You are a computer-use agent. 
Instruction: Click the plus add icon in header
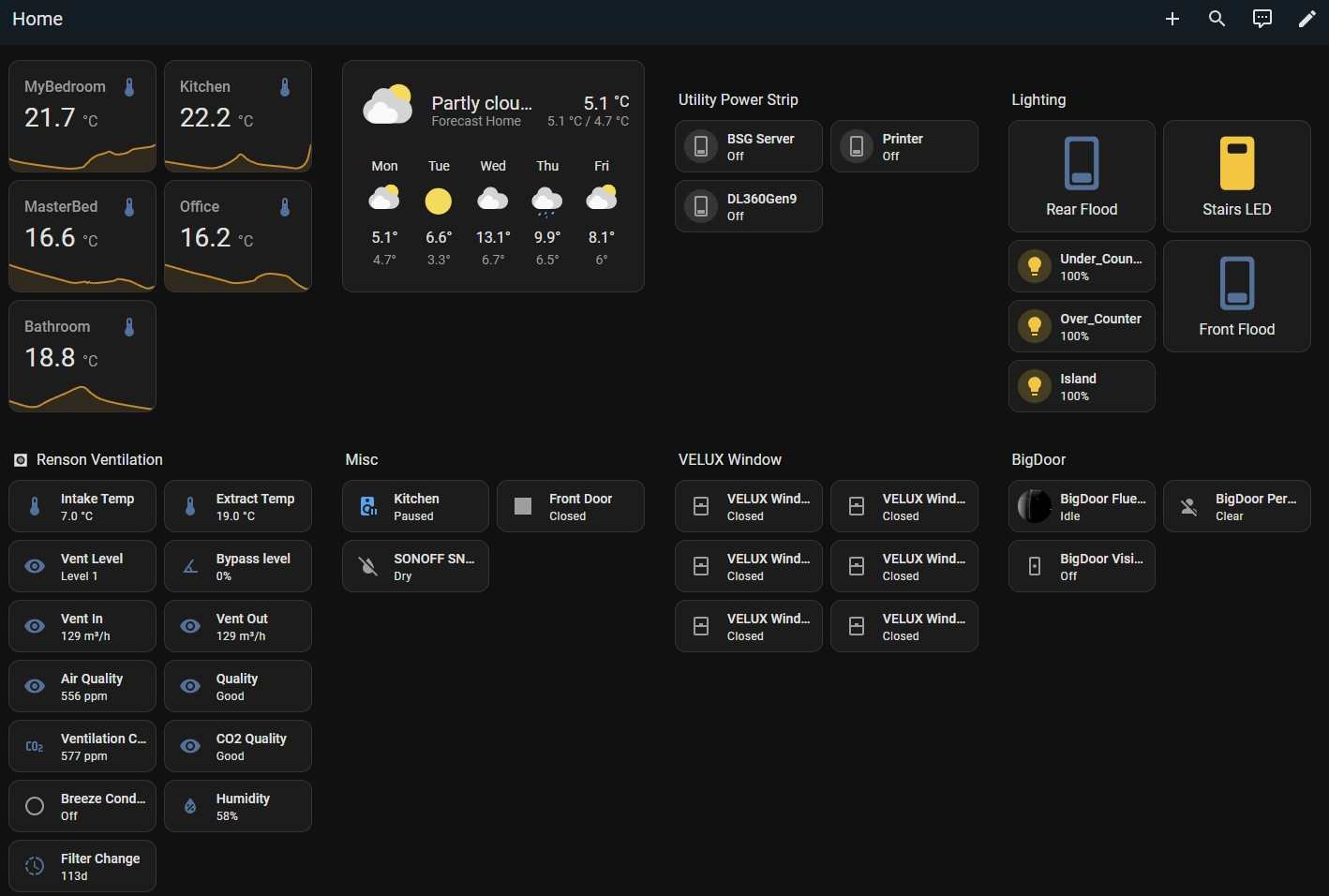point(1172,19)
